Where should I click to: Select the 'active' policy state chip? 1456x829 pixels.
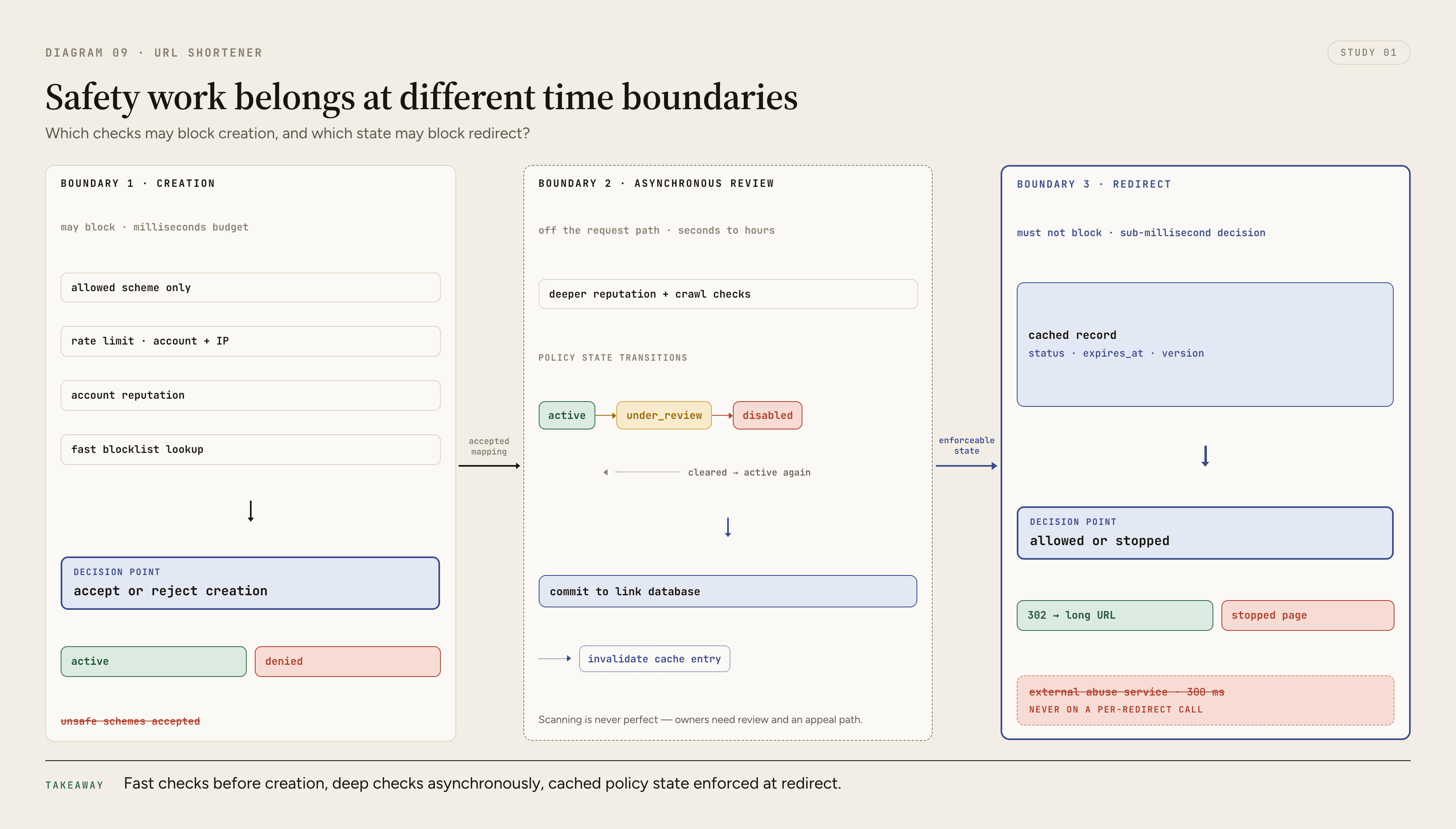(x=567, y=415)
